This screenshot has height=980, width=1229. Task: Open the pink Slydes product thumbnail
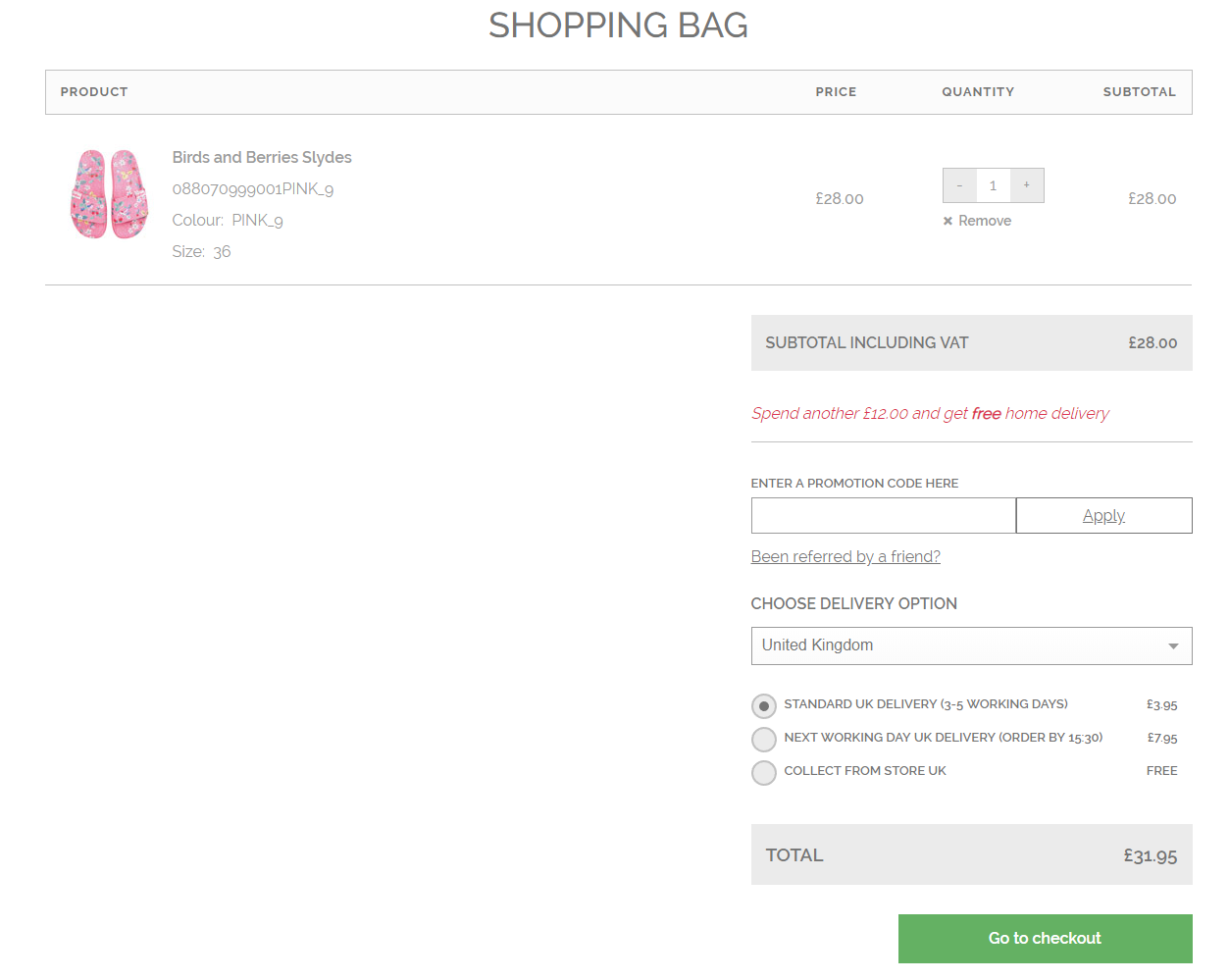coord(109,194)
